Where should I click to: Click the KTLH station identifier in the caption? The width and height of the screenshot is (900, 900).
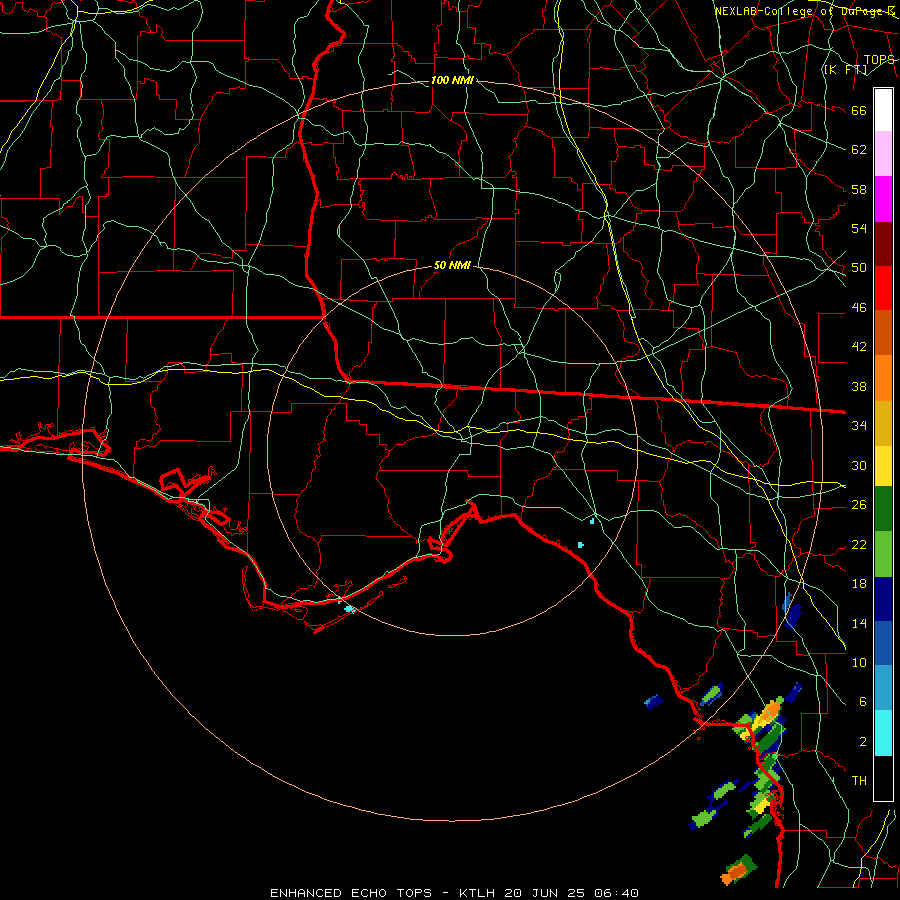(479, 893)
